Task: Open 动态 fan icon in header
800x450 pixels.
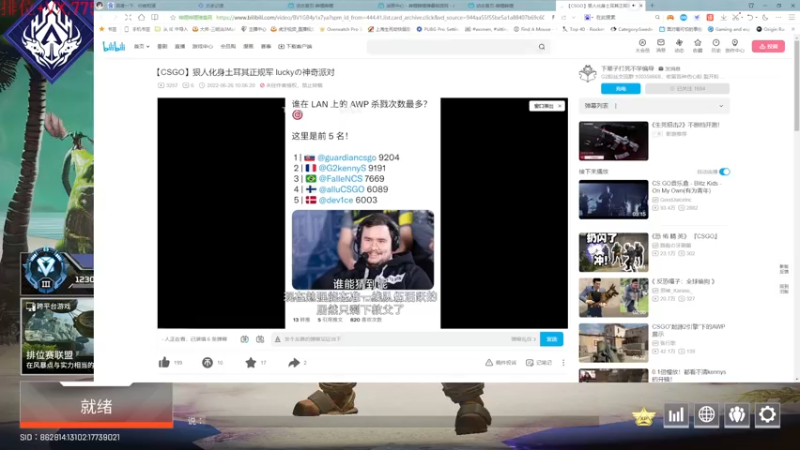Action: tap(679, 45)
